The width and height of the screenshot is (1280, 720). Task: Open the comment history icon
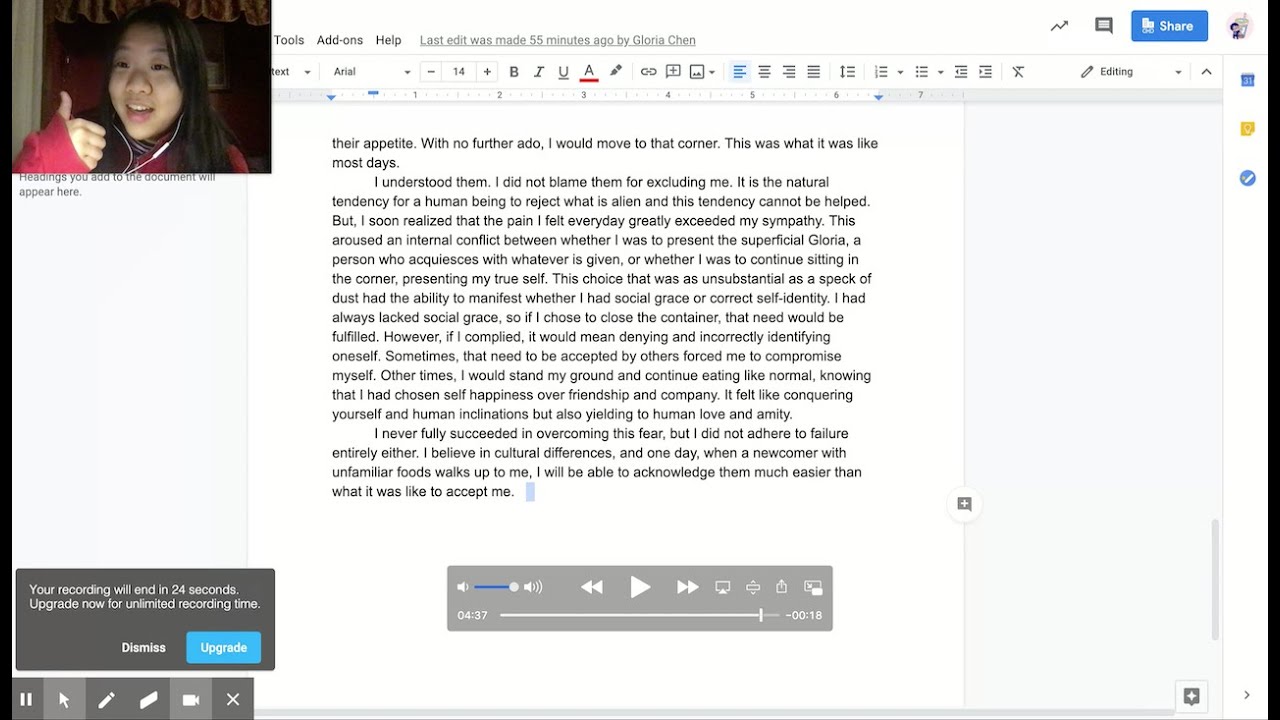pos(1104,26)
